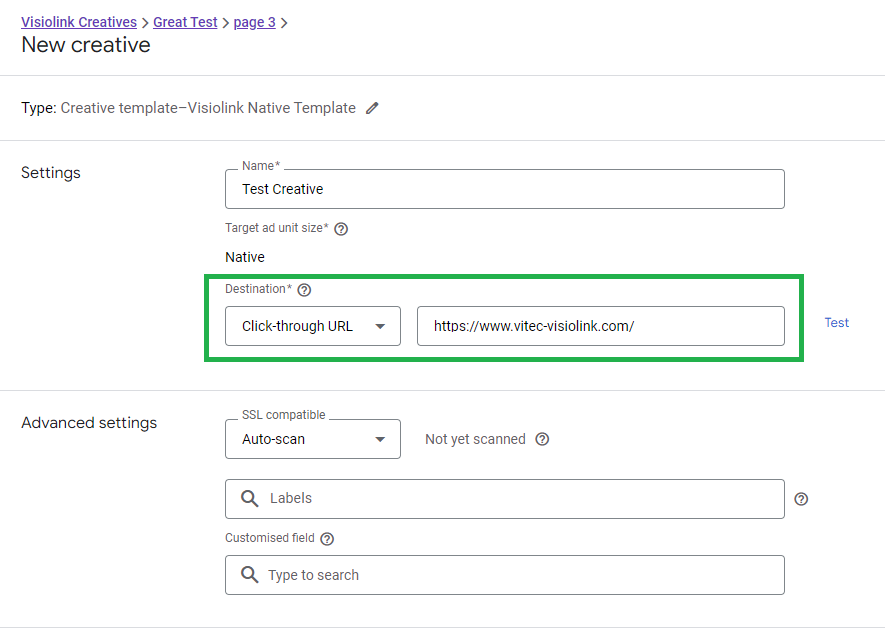Show help icon next to Destination
Image resolution: width=885 pixels, height=630 pixels.
pos(304,290)
